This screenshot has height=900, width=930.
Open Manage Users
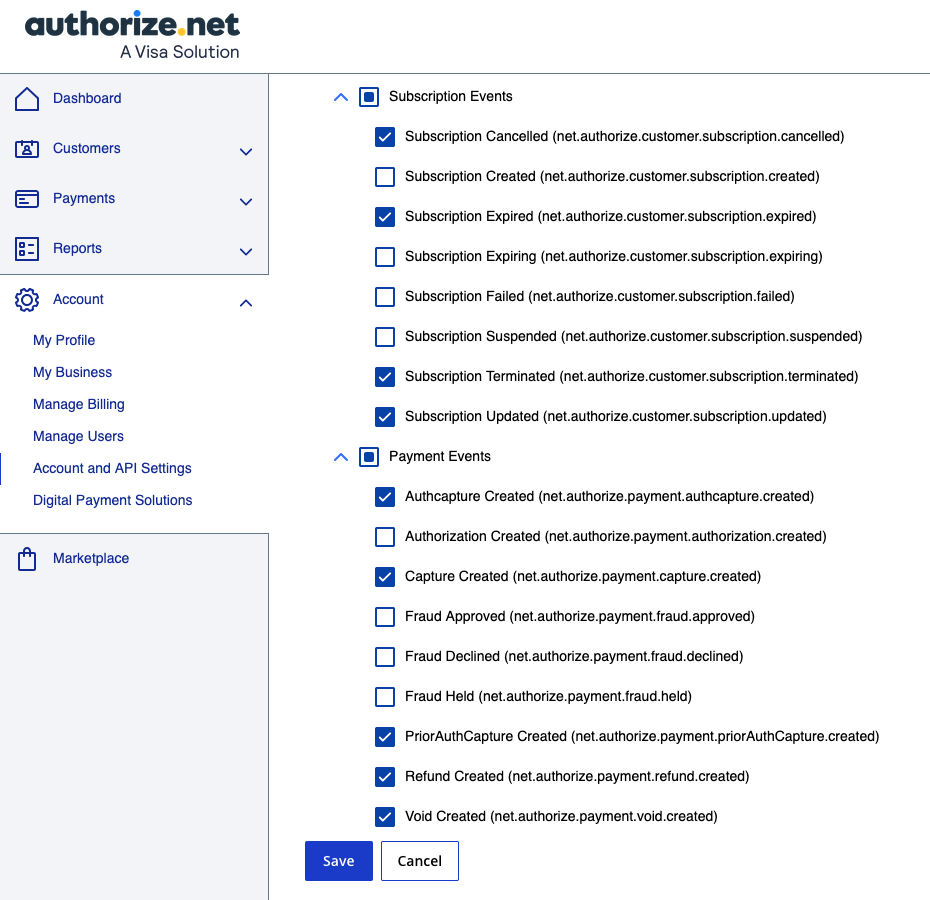coord(78,437)
